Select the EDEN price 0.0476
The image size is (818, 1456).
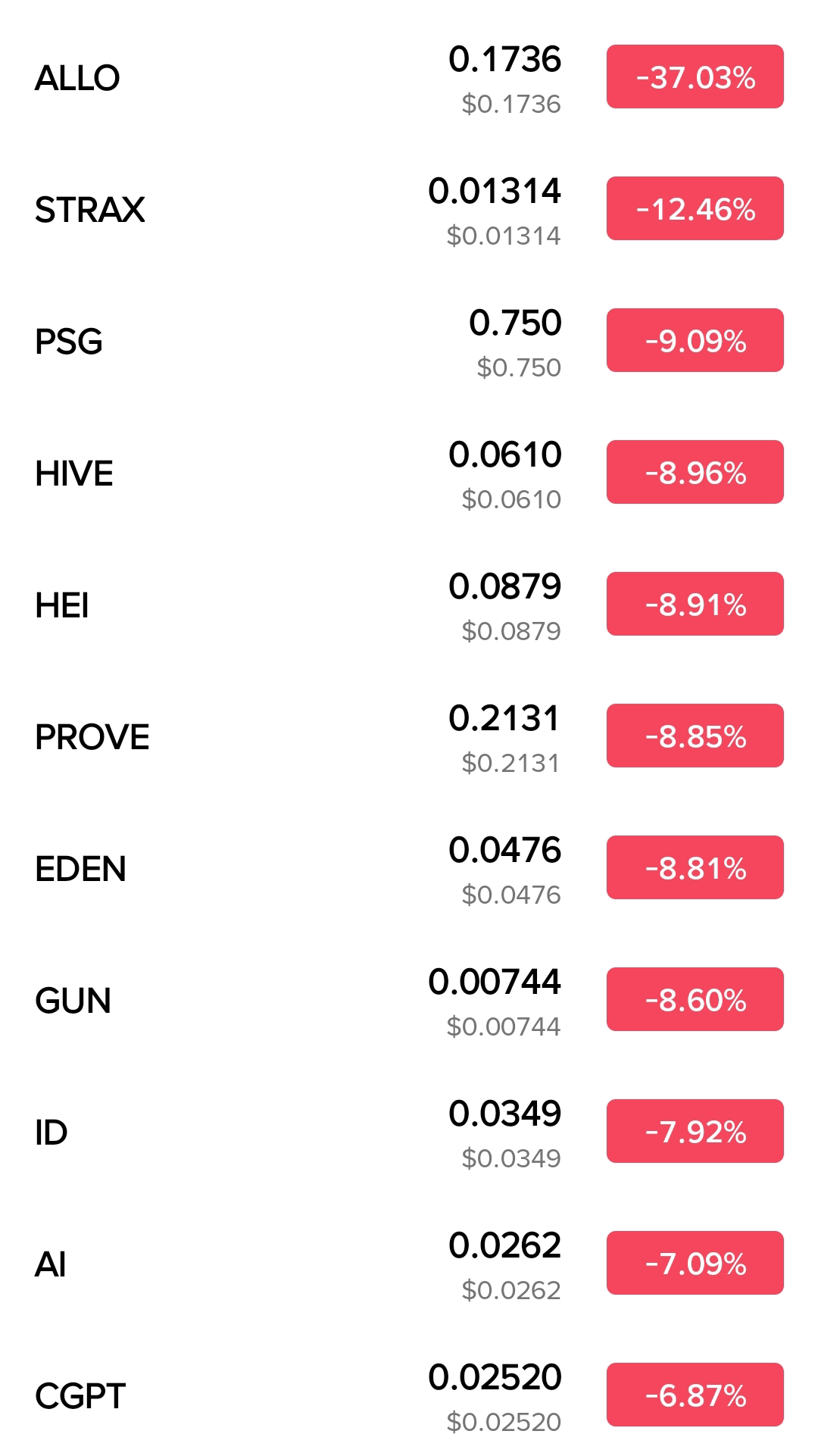point(504,850)
